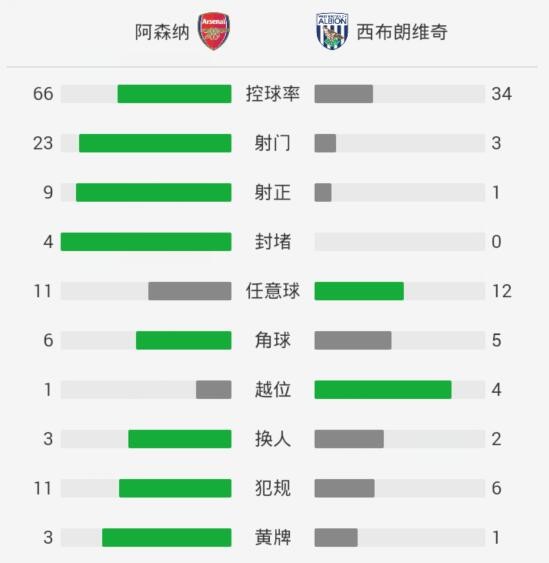This screenshot has height=563, width=549.
Task: Click the West Bromwich Albion crest
Action: pos(332,31)
